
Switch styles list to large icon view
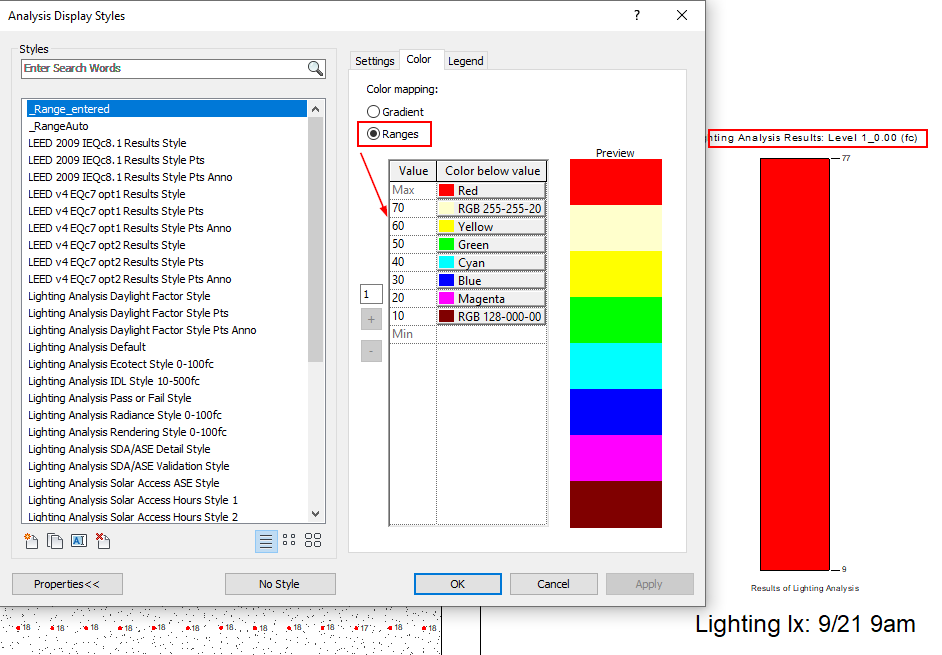click(312, 541)
